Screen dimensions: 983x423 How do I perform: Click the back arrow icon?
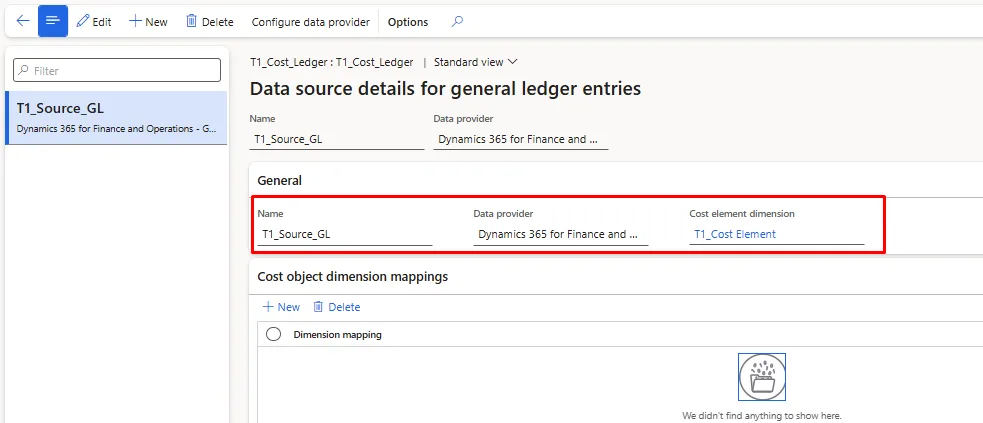[x=23, y=21]
